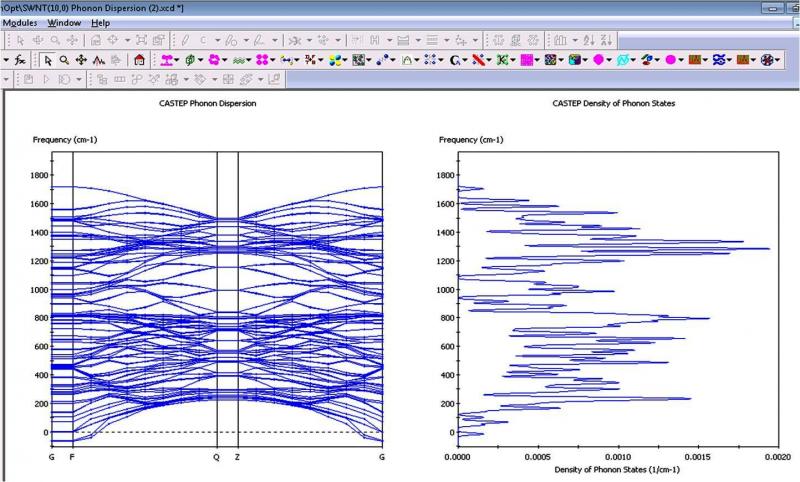Click the F k-point label on dispersion axis
This screenshot has width=800, height=482.
point(72,457)
